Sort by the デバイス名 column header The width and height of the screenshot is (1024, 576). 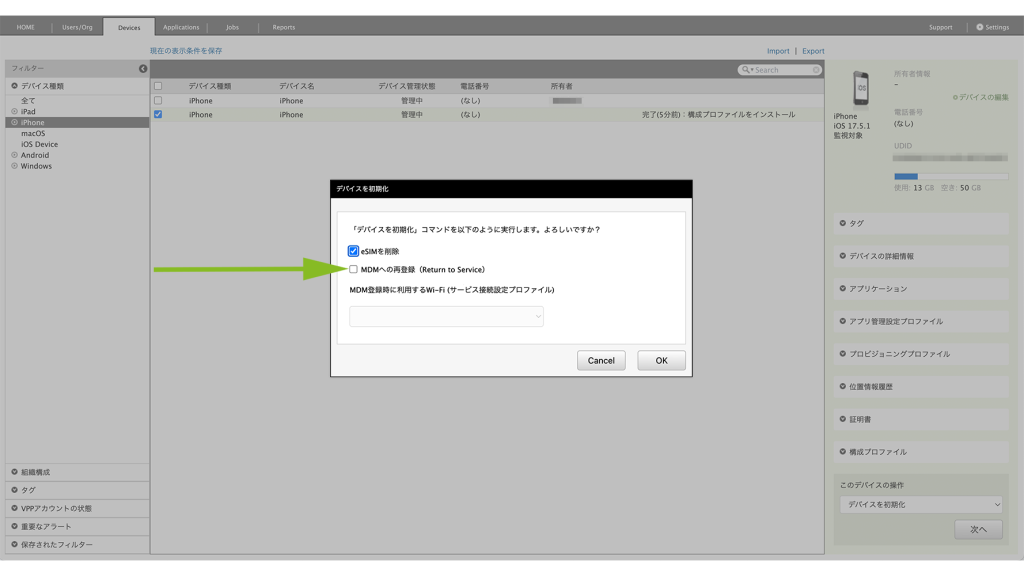(296, 86)
